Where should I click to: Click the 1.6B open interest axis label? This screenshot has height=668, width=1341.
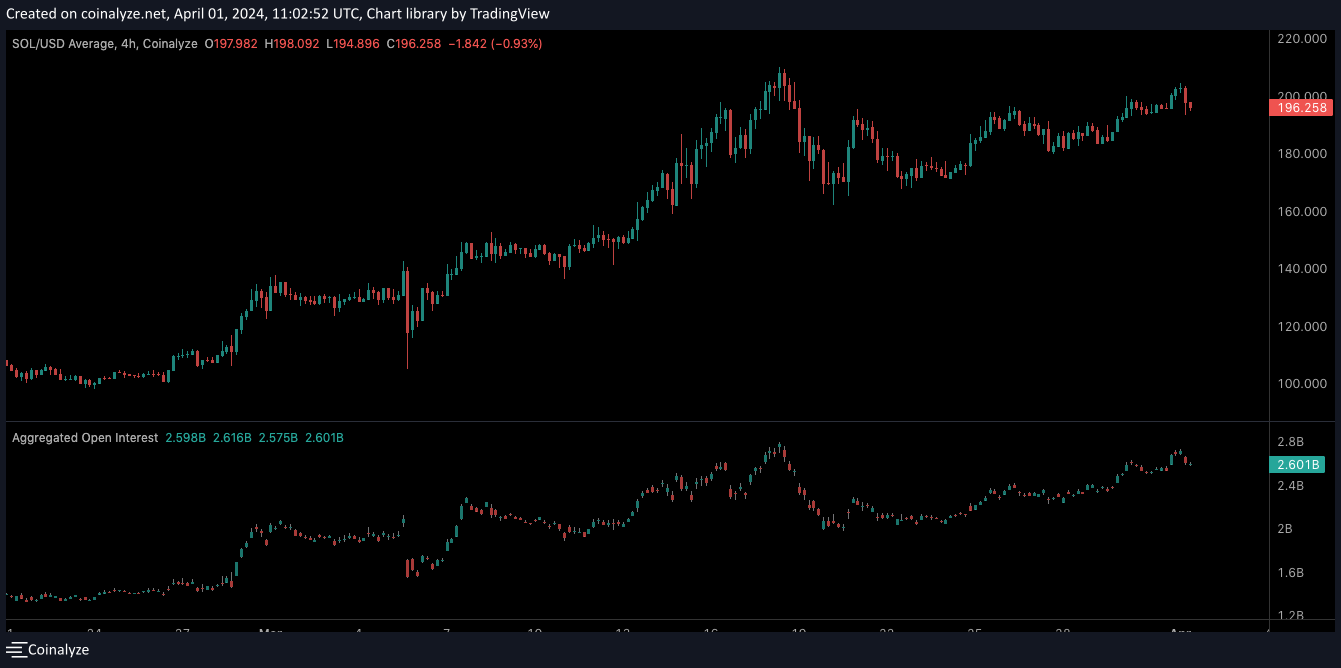tap(1291, 572)
